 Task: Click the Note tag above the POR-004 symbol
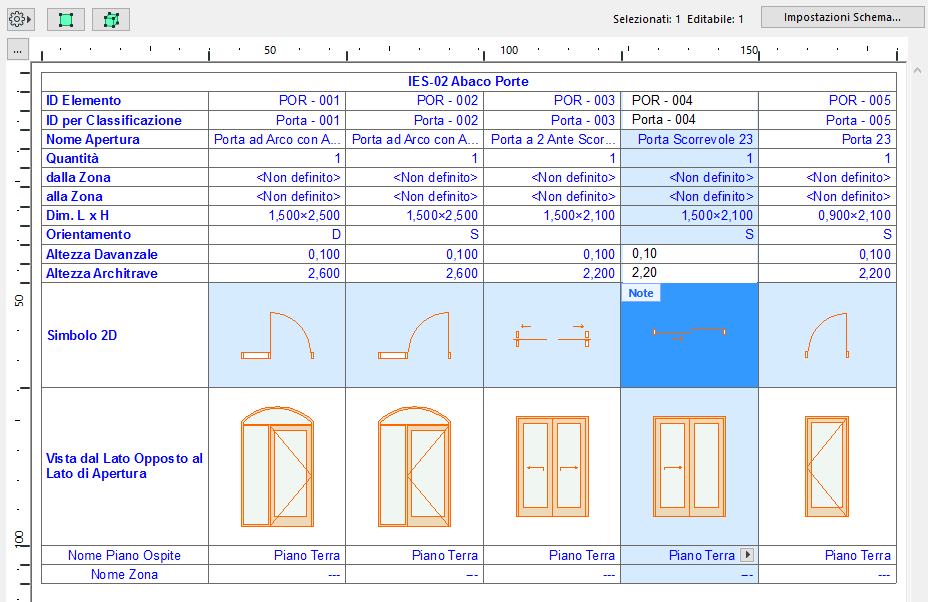point(640,292)
